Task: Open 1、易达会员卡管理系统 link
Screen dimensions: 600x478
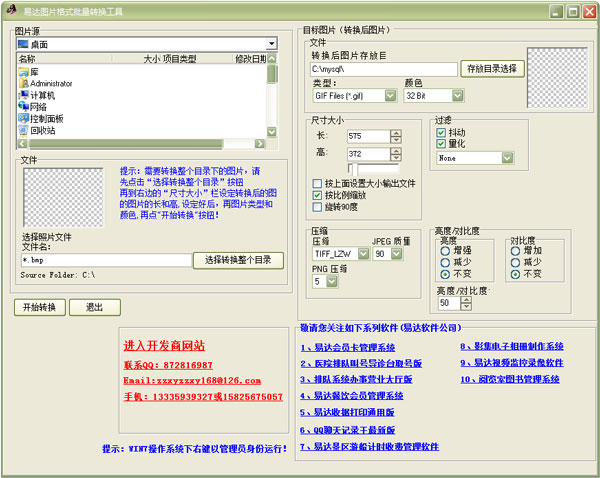Action: coord(348,347)
